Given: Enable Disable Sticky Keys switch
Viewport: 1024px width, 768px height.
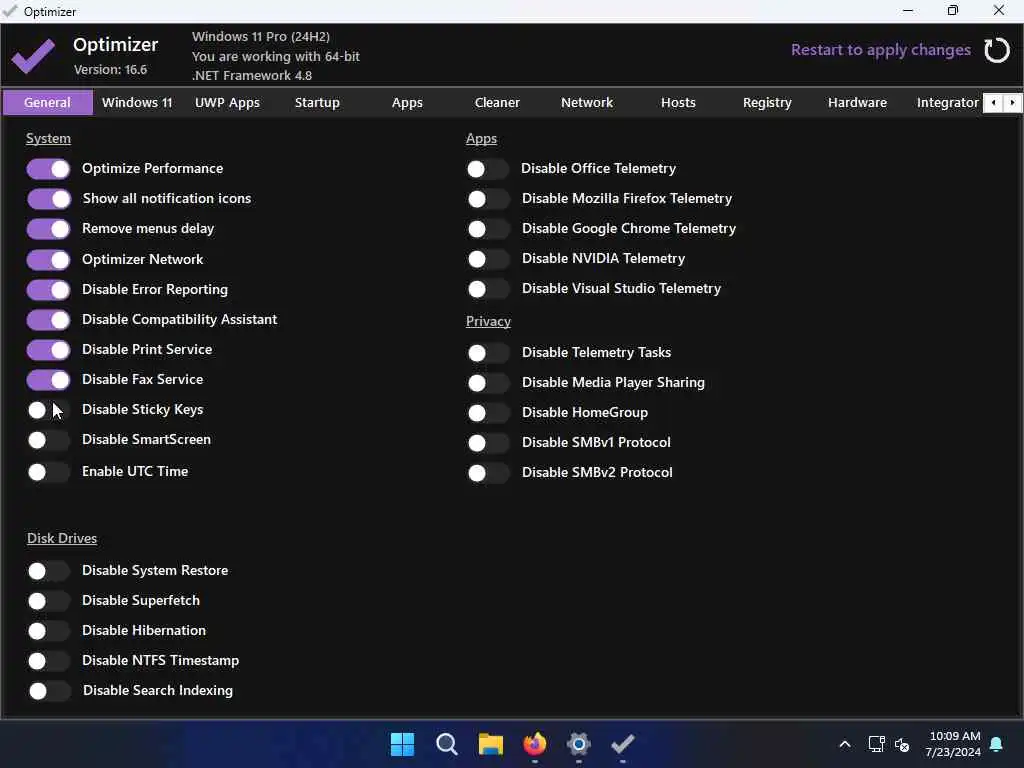Looking at the screenshot, I should point(48,410).
